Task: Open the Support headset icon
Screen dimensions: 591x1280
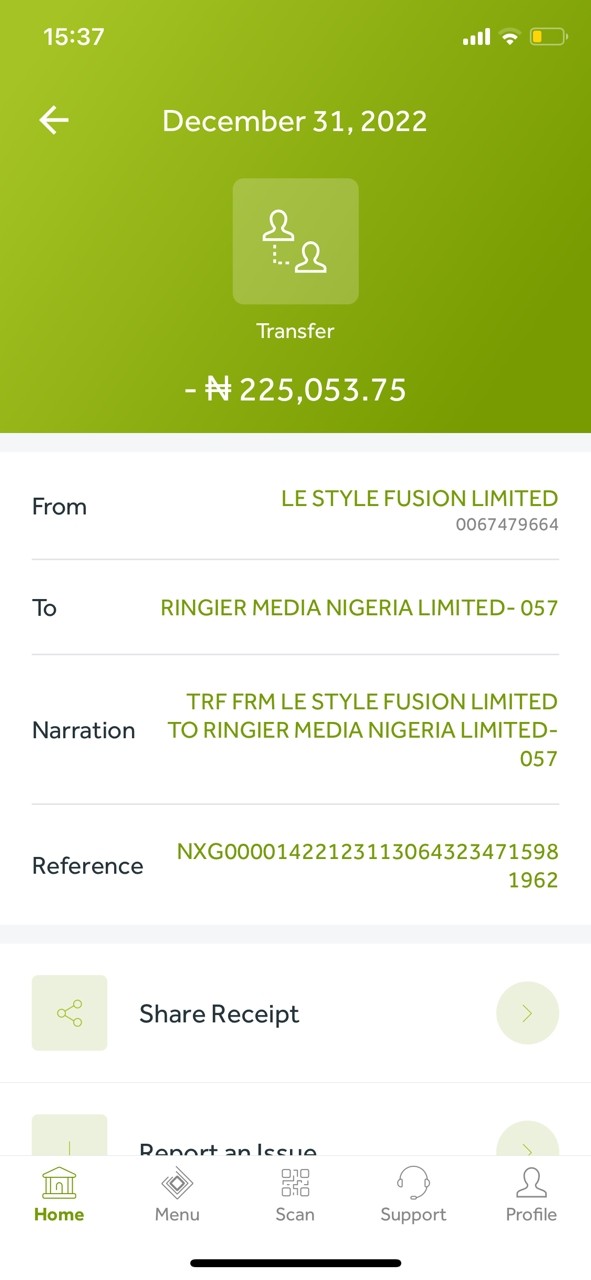Action: pos(413,1183)
